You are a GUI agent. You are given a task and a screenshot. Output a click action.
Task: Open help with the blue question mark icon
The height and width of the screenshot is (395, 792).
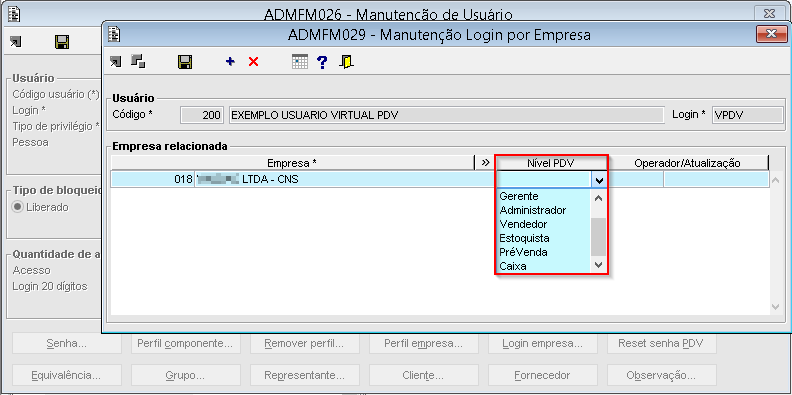(x=322, y=62)
